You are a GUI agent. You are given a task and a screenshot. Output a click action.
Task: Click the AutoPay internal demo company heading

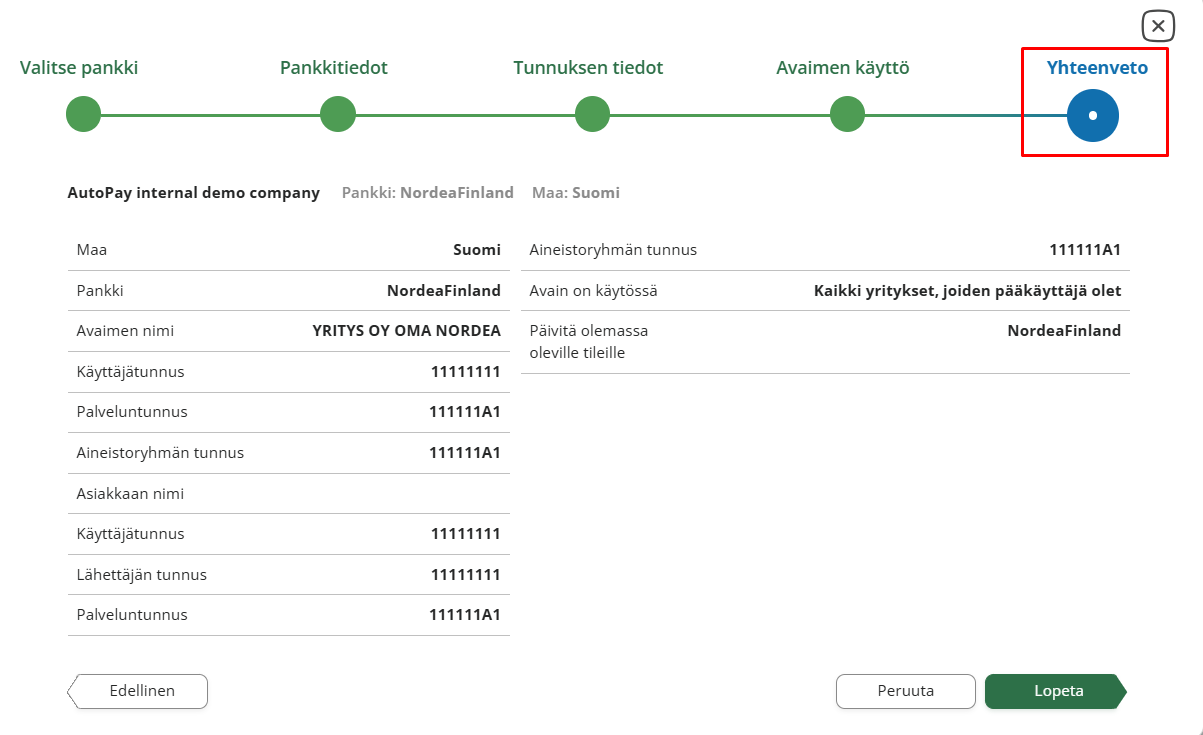[193, 193]
